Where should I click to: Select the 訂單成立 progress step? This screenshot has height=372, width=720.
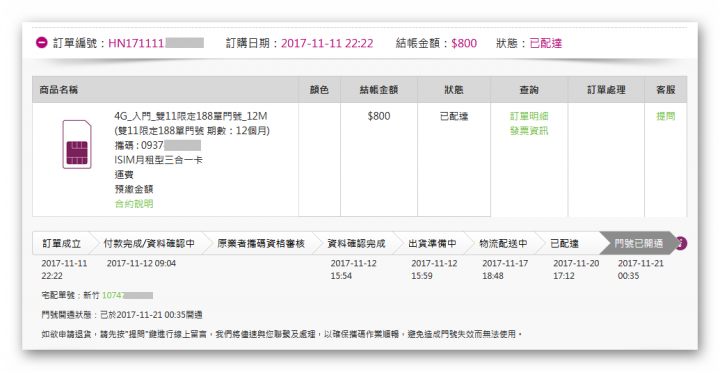(x=61, y=243)
